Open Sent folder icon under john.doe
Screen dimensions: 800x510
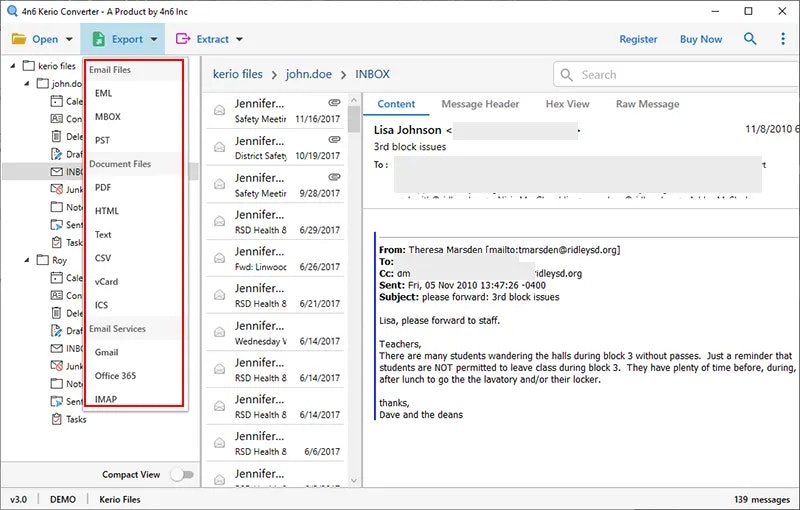point(56,225)
